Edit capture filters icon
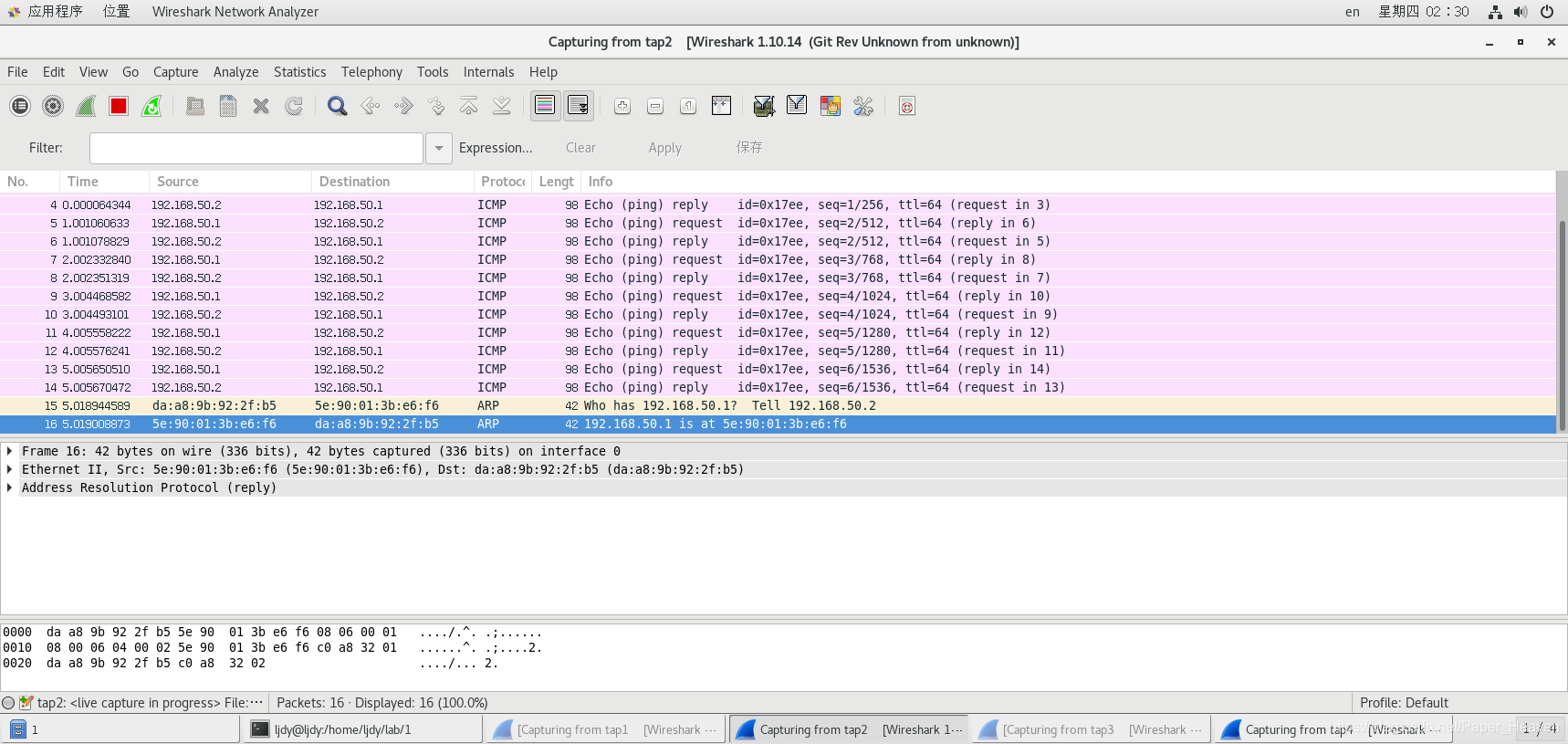The height and width of the screenshot is (744, 1568). click(x=765, y=106)
